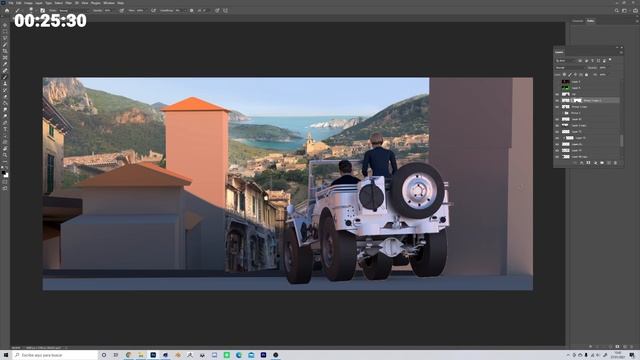640x360 pixels.
Task: Open the workspace switcher dropdown
Action: pyautogui.click(x=624, y=11)
